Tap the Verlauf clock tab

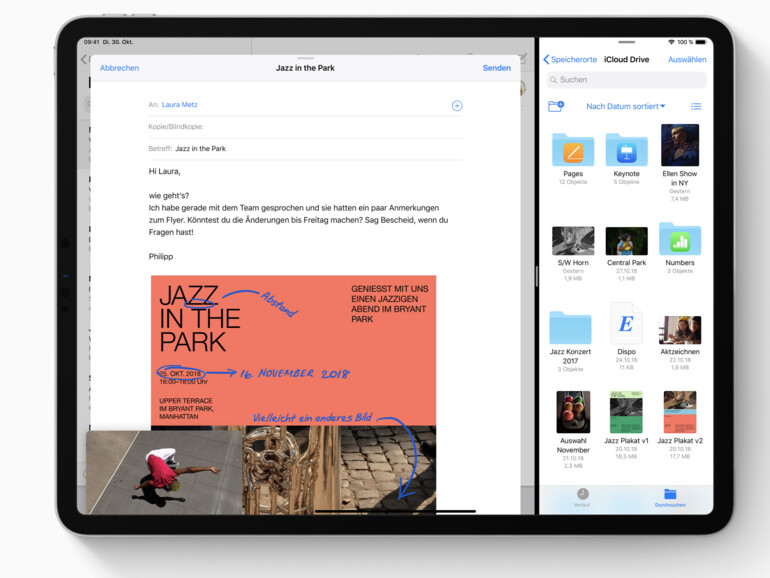(582, 497)
